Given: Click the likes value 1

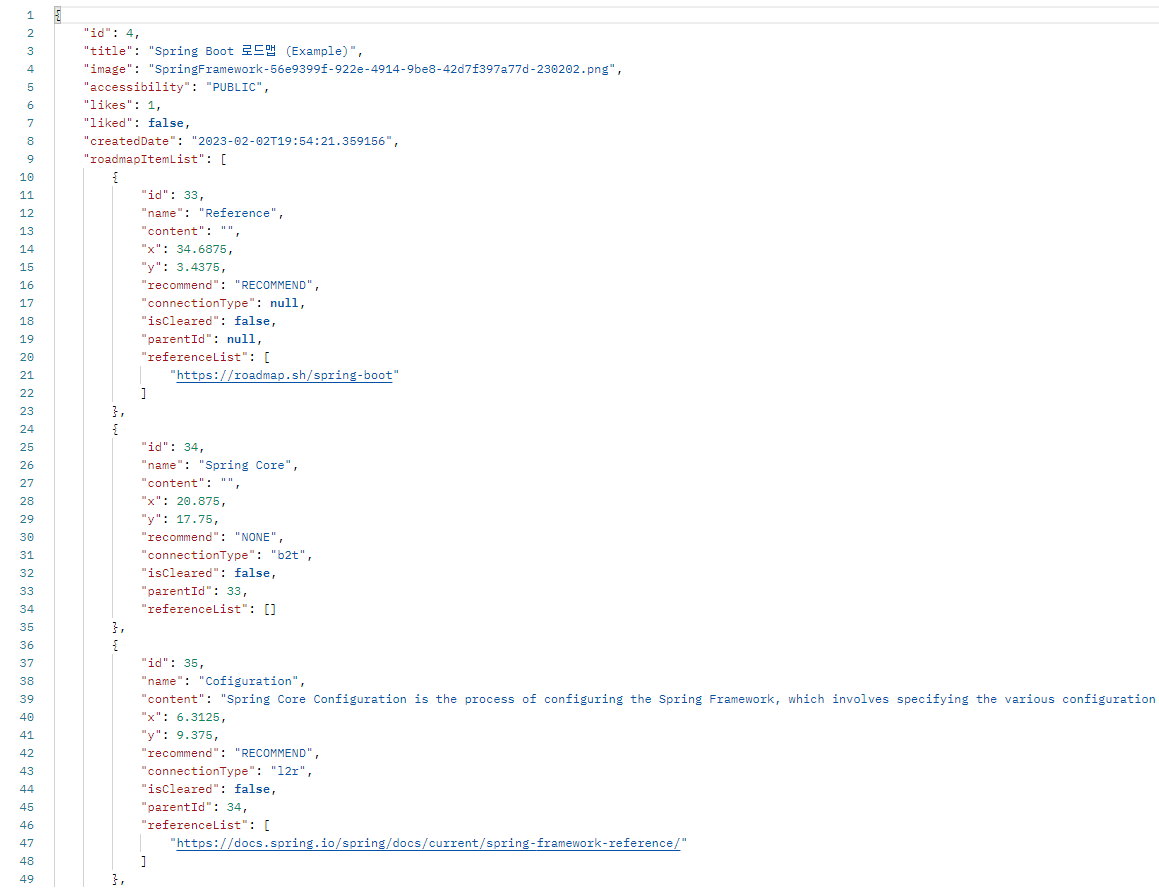Looking at the screenshot, I should coord(151,105).
